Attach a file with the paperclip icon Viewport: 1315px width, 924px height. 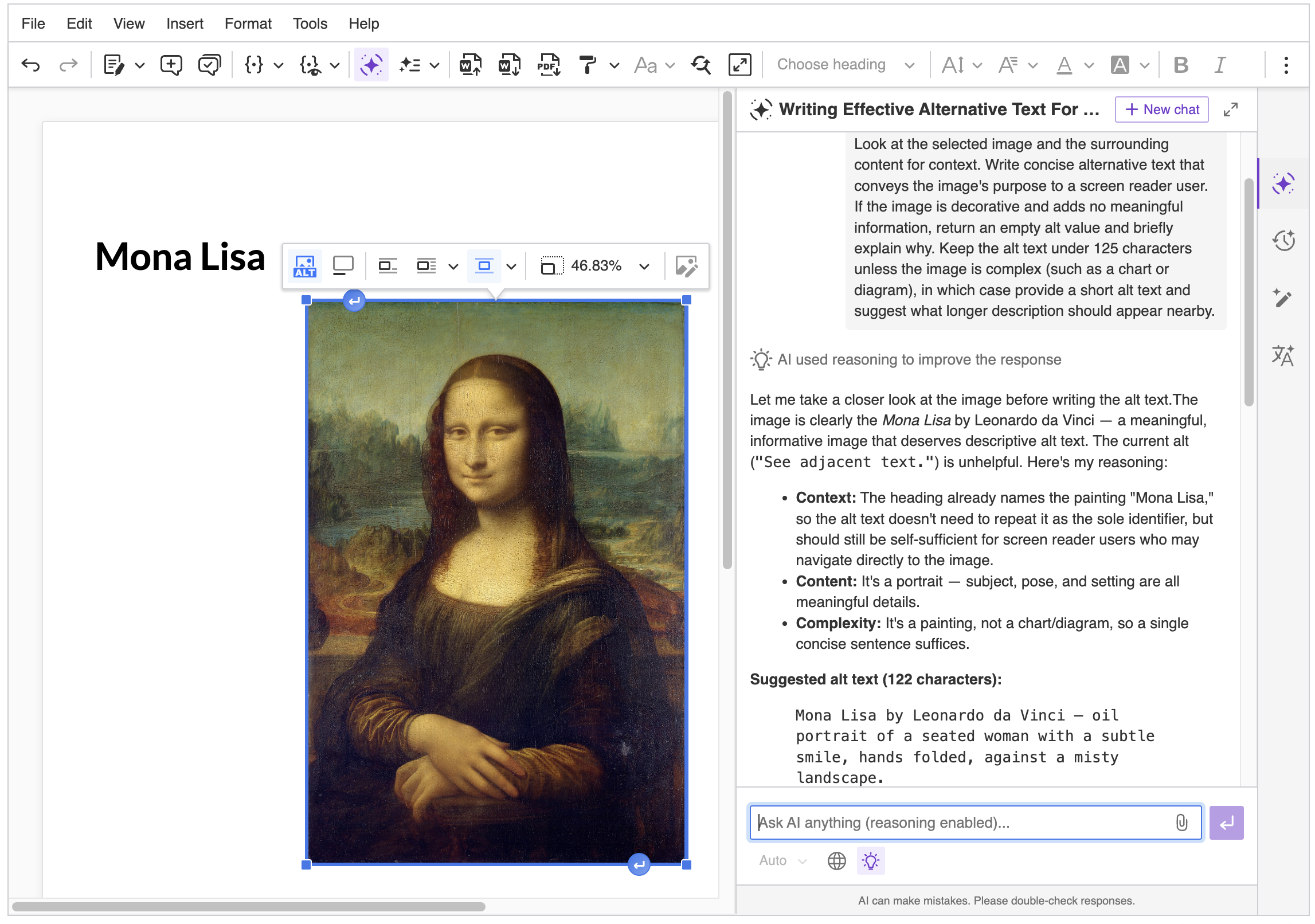pyautogui.click(x=1181, y=823)
